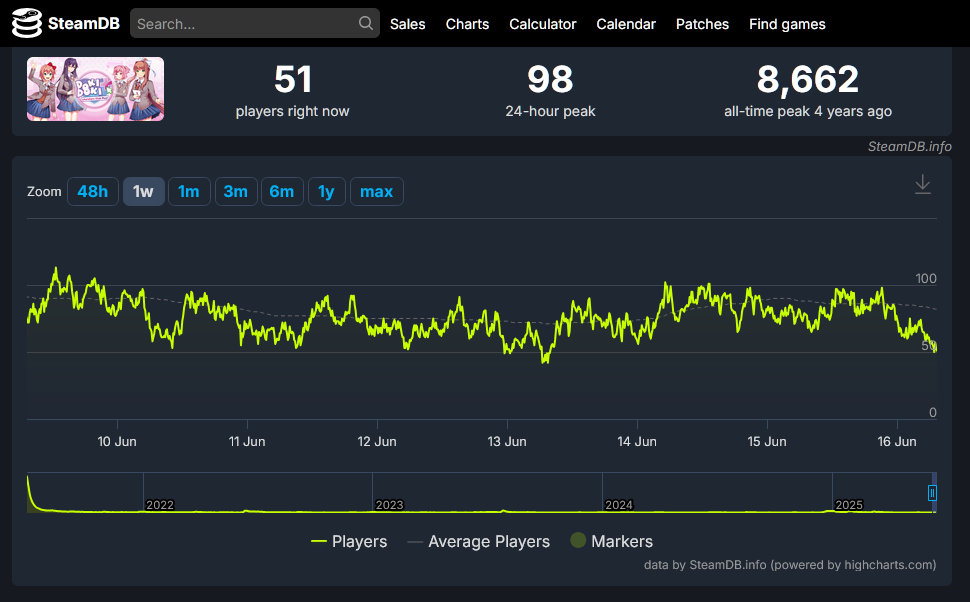Click the '15 Jun' axis label
The width and height of the screenshot is (970, 602).
(x=766, y=442)
